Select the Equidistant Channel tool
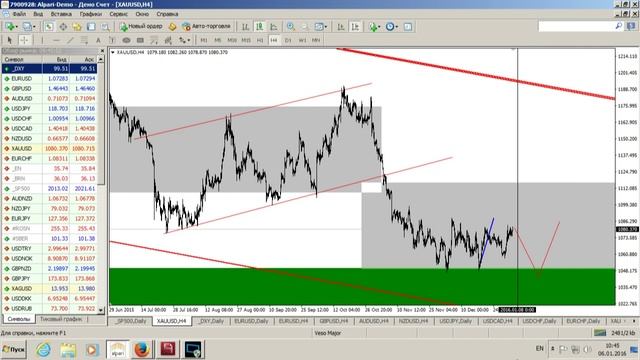640x360 pixels. (x=84, y=40)
